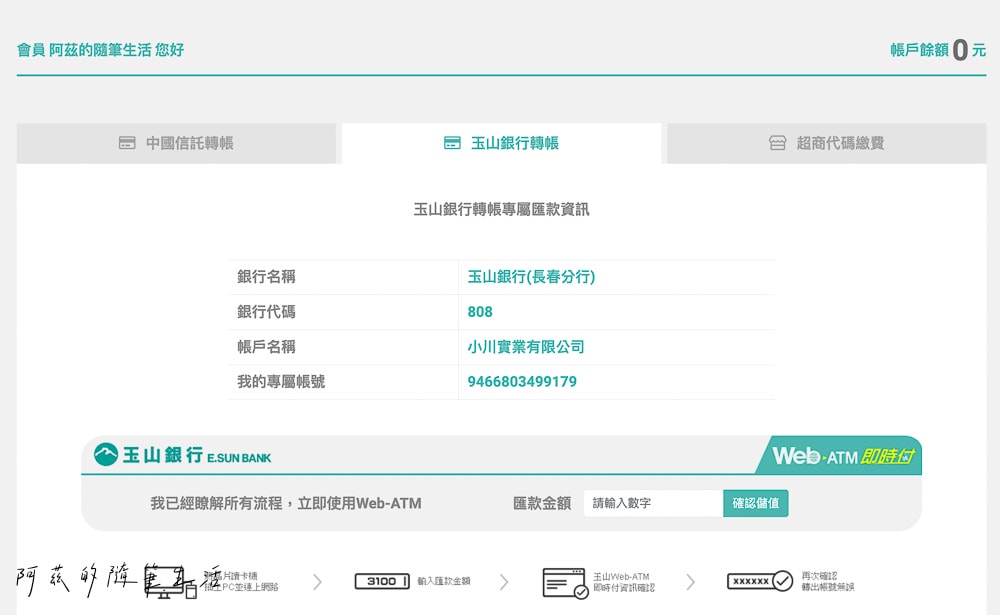
Task: Click the account number 9466803499179
Action: tap(522, 382)
